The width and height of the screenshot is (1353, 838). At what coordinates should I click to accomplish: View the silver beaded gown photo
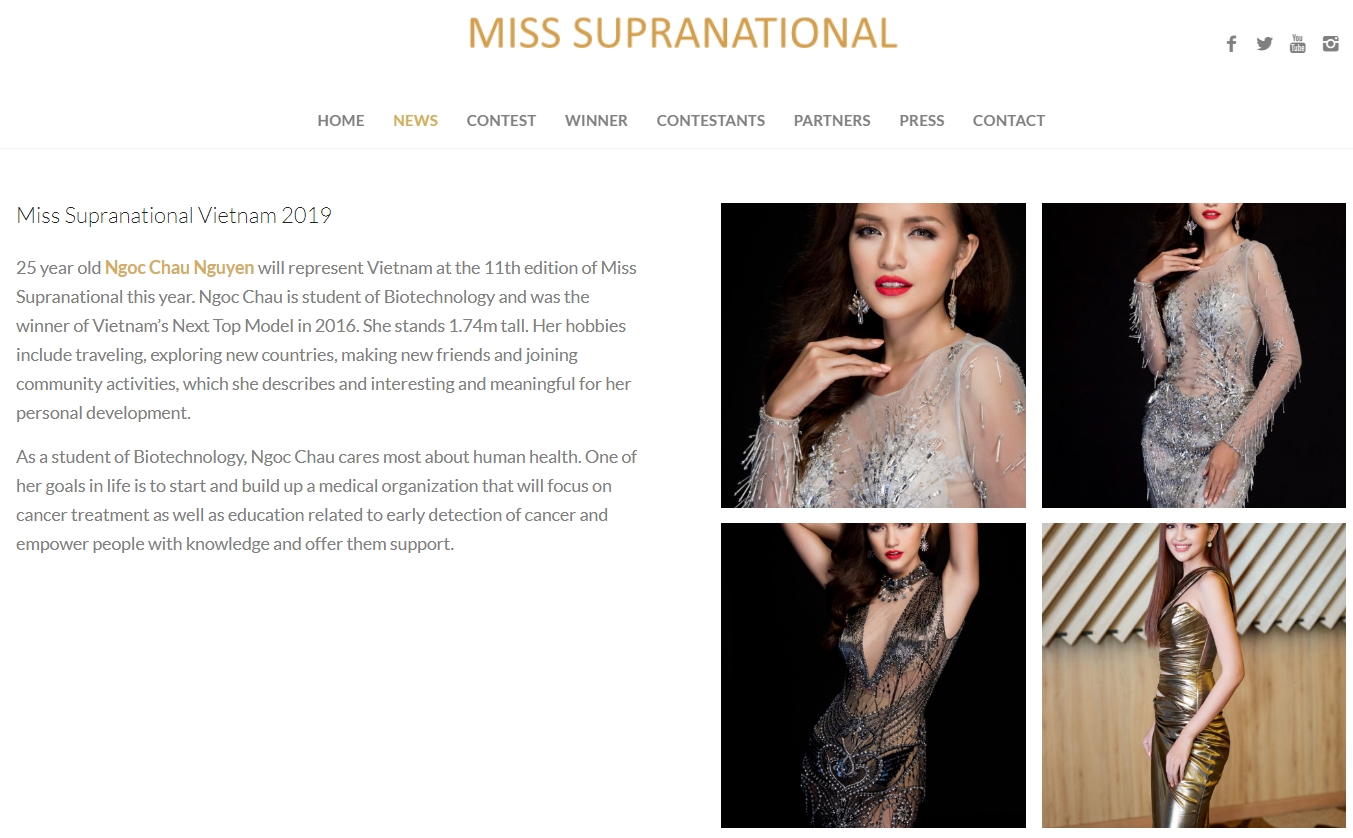tap(1194, 355)
